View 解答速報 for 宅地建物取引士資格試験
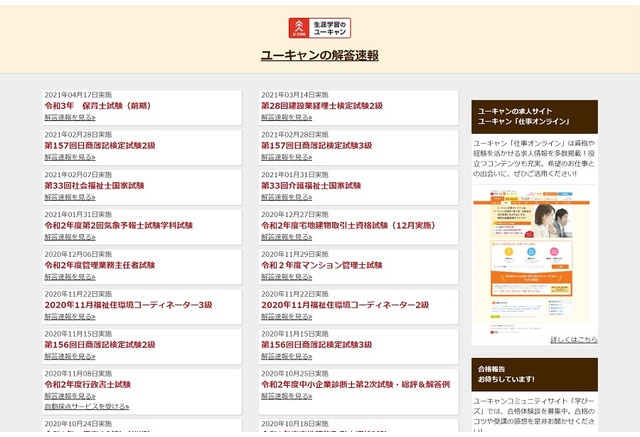Viewport: 640px width, 437px height. [x=287, y=237]
